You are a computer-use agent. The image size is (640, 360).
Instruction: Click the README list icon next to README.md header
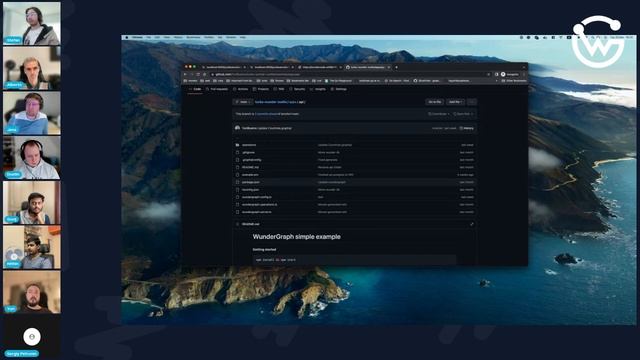[x=238, y=224]
